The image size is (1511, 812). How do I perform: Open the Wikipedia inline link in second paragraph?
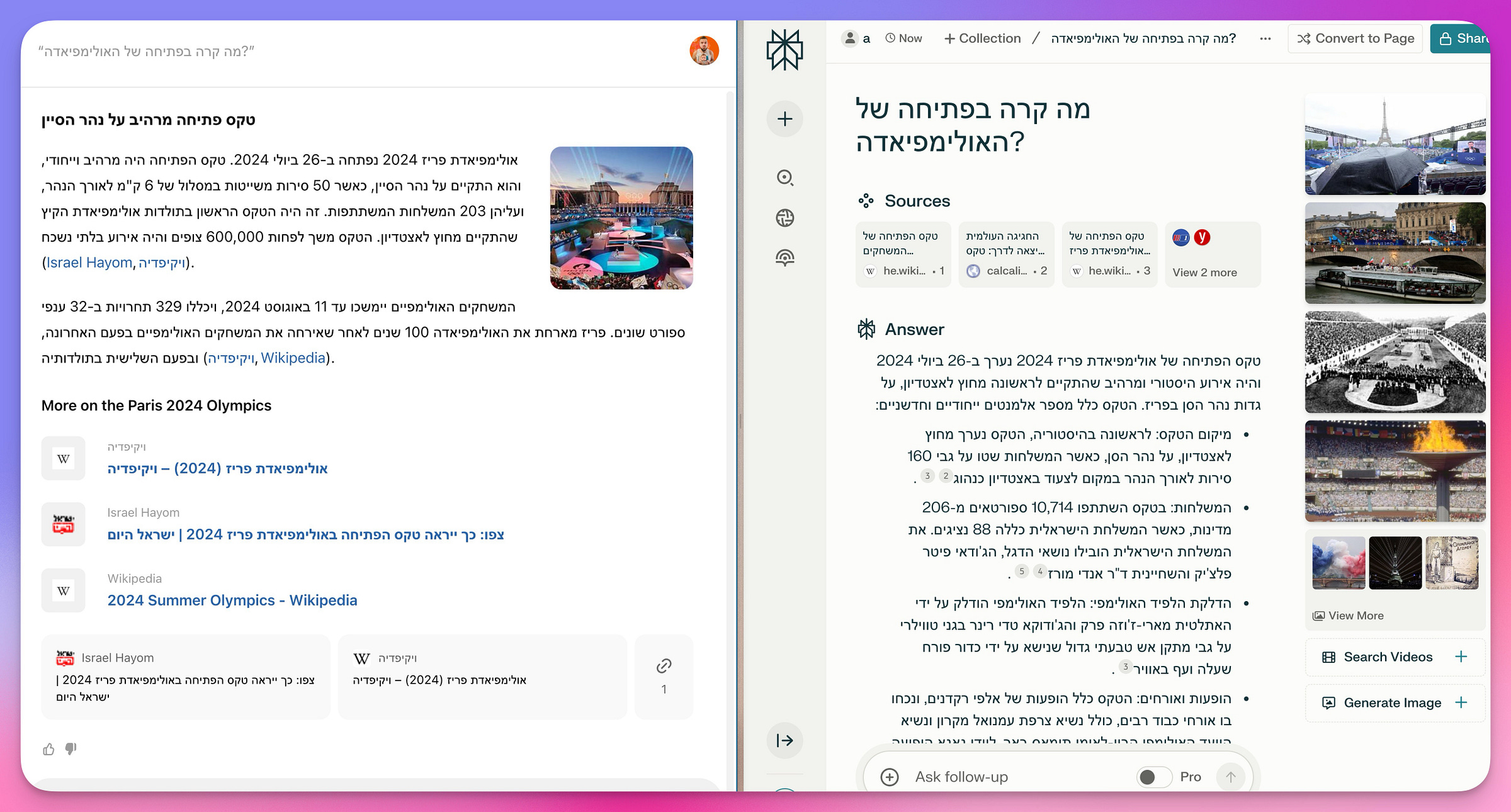(x=293, y=358)
